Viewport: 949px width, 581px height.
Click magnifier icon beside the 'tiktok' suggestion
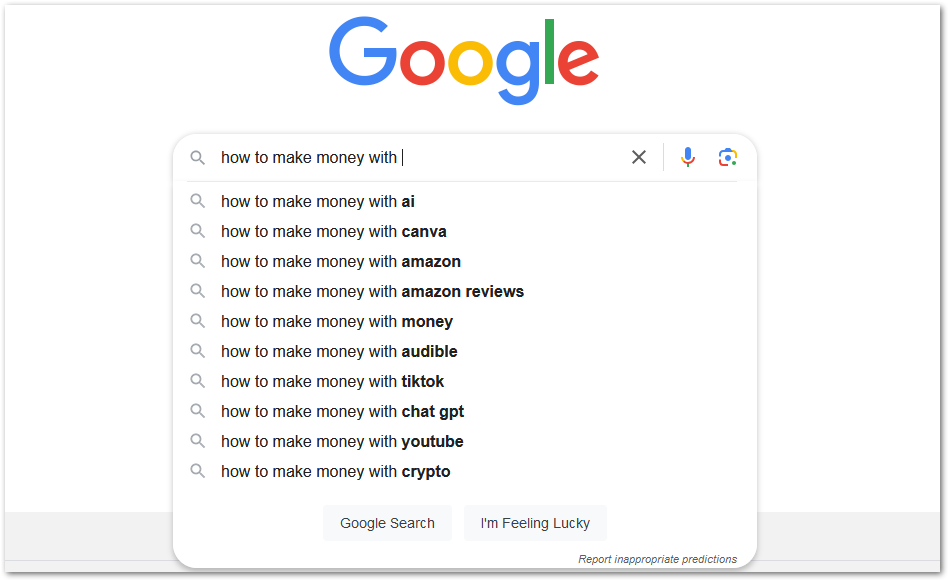pos(198,381)
